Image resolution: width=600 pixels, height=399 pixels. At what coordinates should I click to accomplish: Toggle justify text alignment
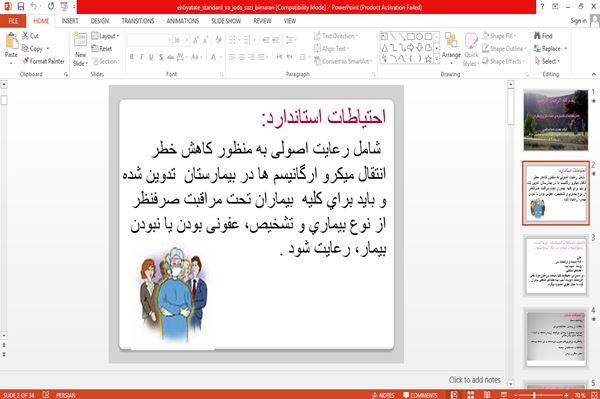[x=261, y=57]
